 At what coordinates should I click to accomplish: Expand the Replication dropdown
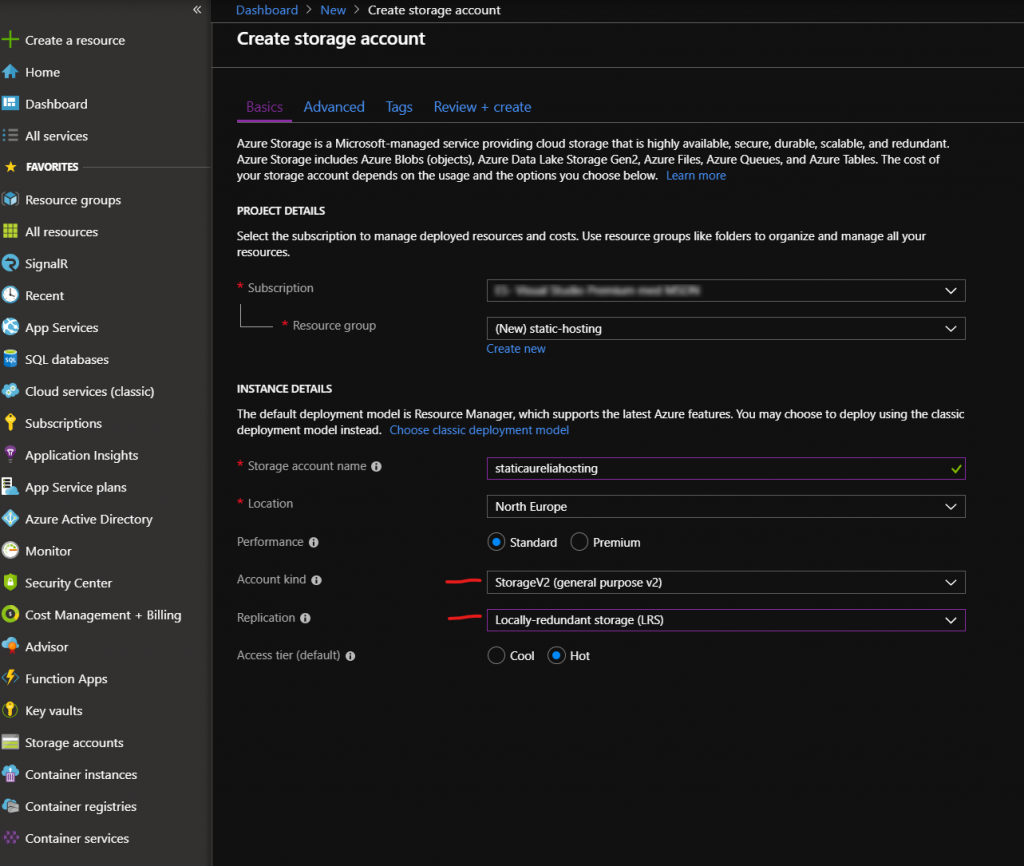point(725,620)
